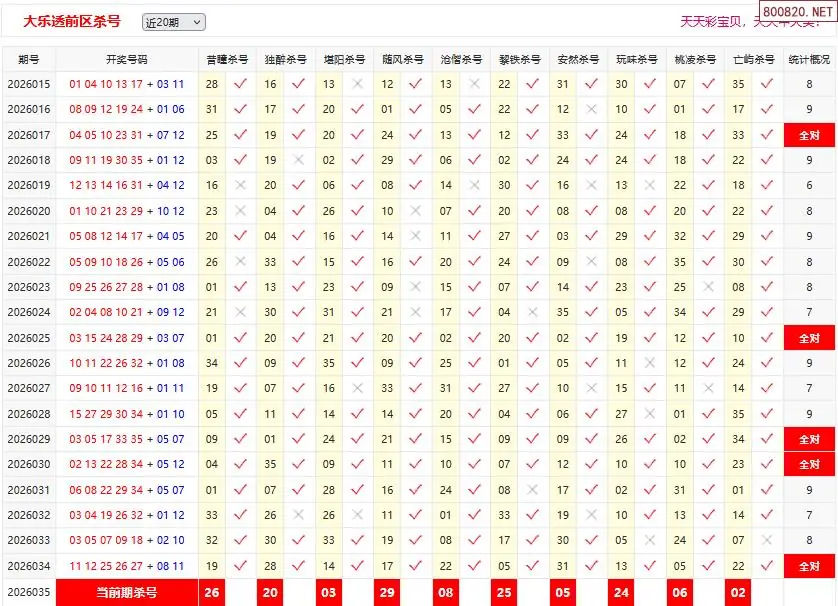Click the gray cross for 治愔杀号 in row 2026015
Image resolution: width=838 pixels, height=606 pixels.
[x=474, y=84]
